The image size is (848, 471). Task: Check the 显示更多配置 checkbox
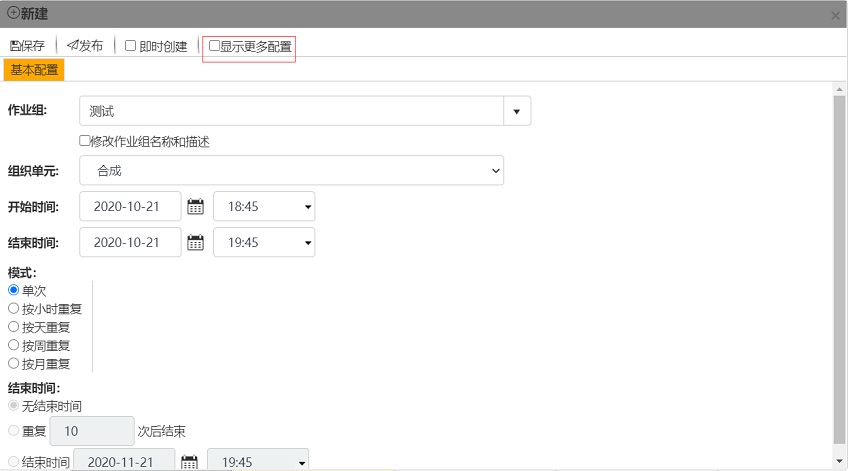(x=214, y=46)
